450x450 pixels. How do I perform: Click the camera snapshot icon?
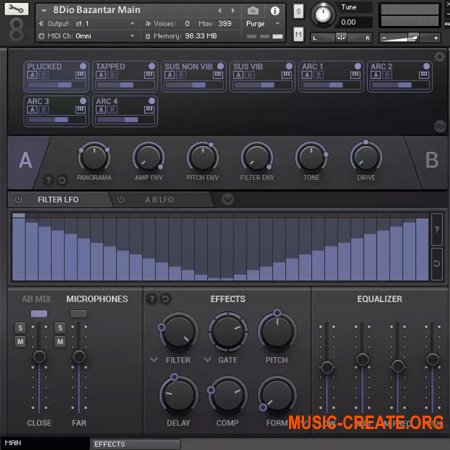tap(253, 11)
